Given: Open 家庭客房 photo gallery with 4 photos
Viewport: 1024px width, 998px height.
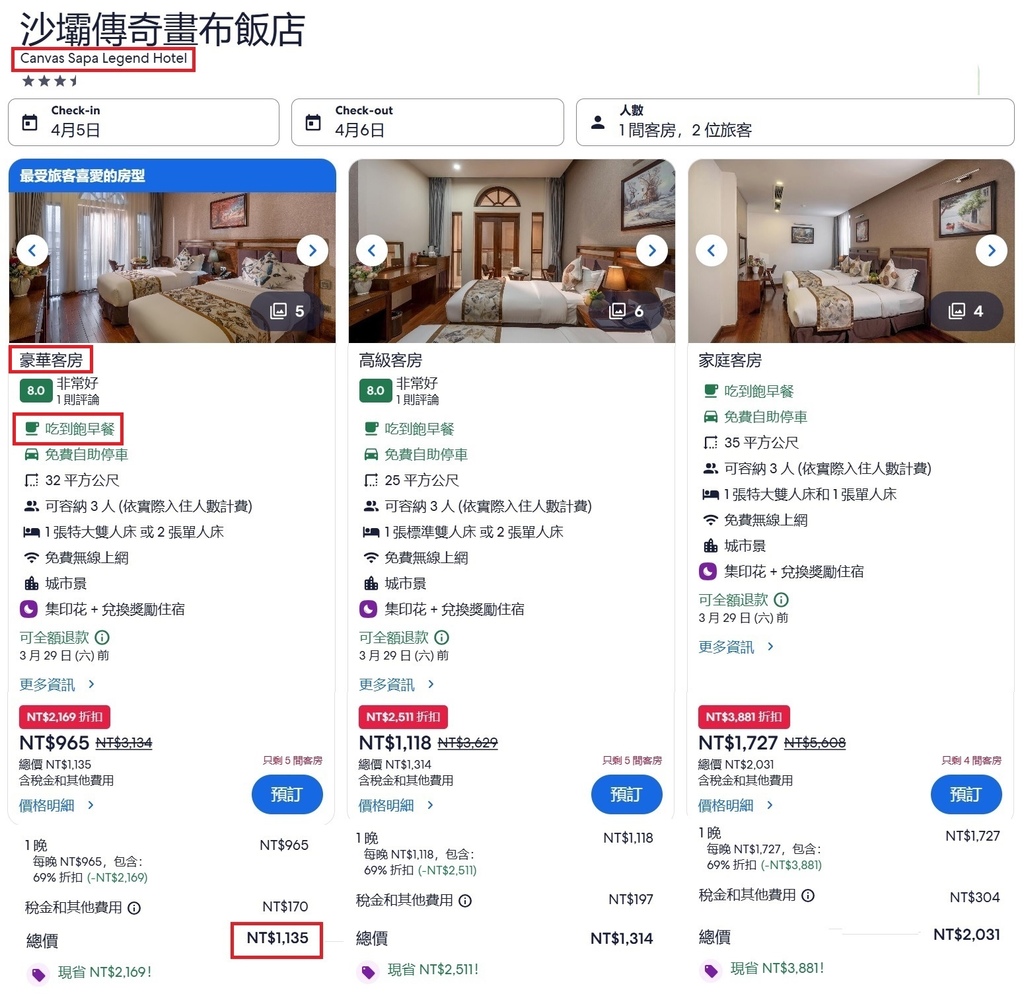Looking at the screenshot, I should [967, 311].
